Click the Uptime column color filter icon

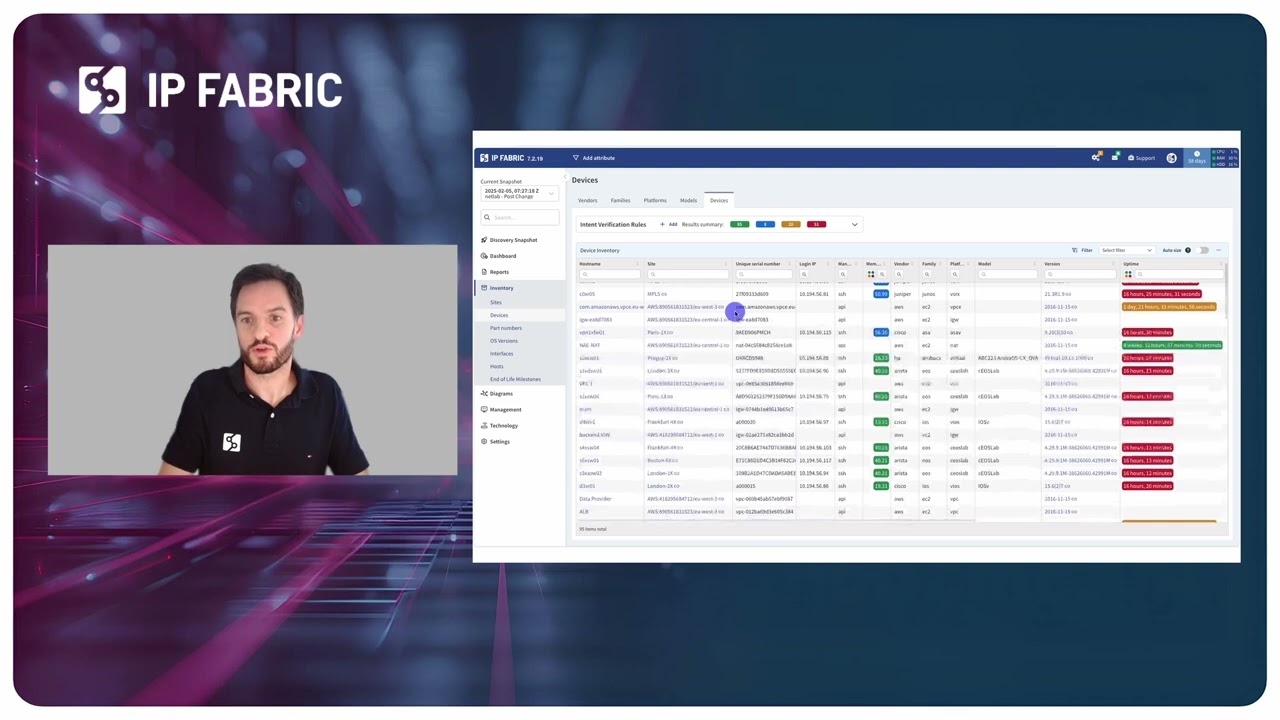[x=1128, y=274]
